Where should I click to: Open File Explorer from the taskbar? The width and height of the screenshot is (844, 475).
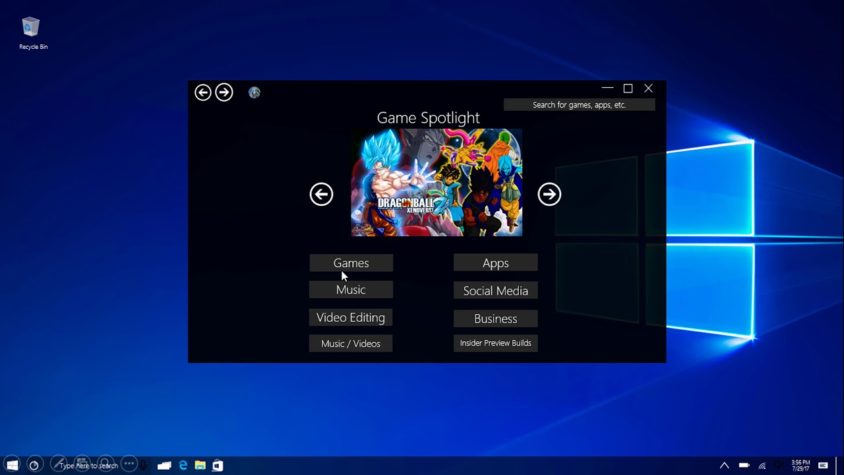pos(200,465)
